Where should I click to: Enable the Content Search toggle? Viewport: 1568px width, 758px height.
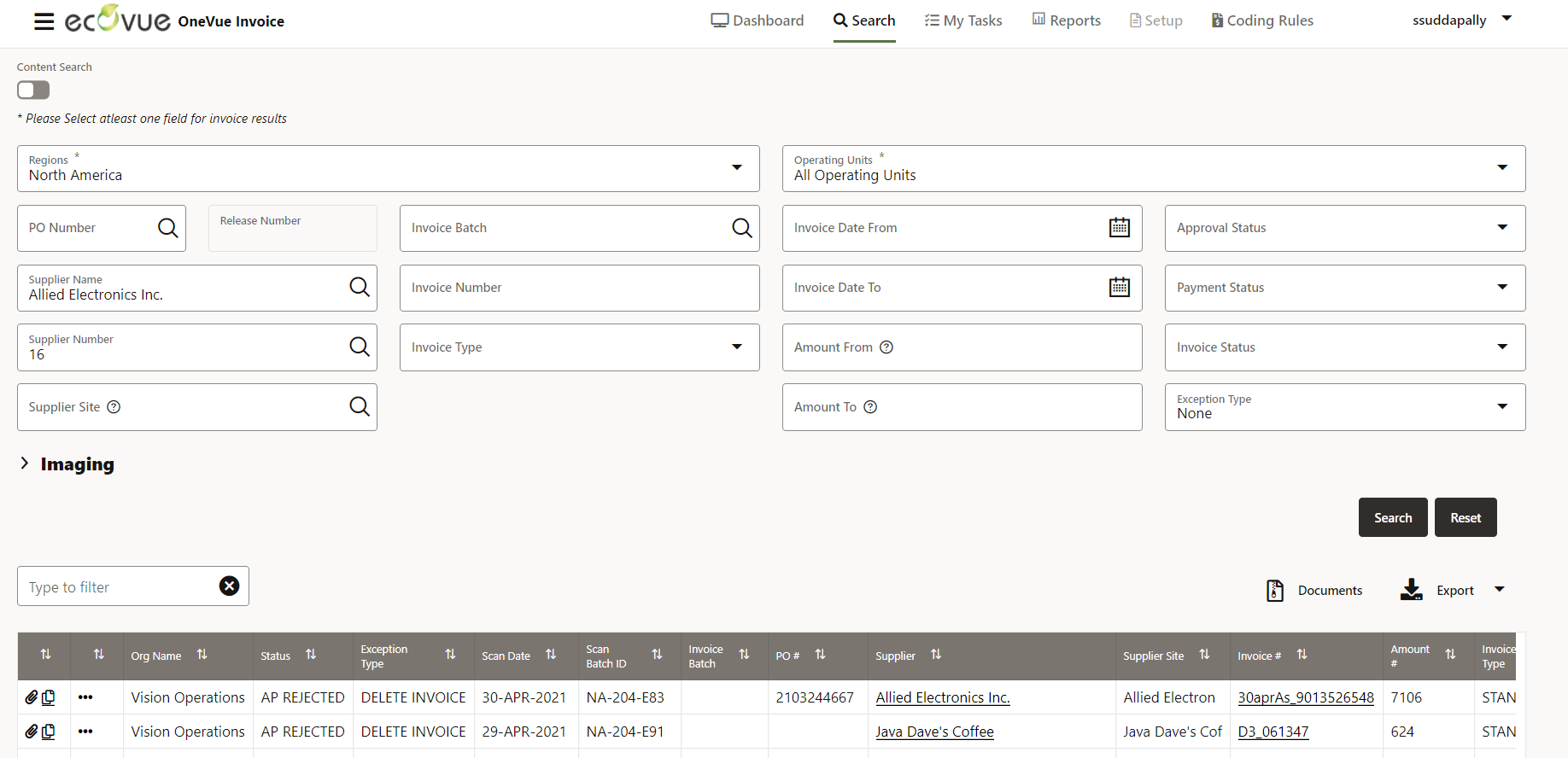pos(33,90)
